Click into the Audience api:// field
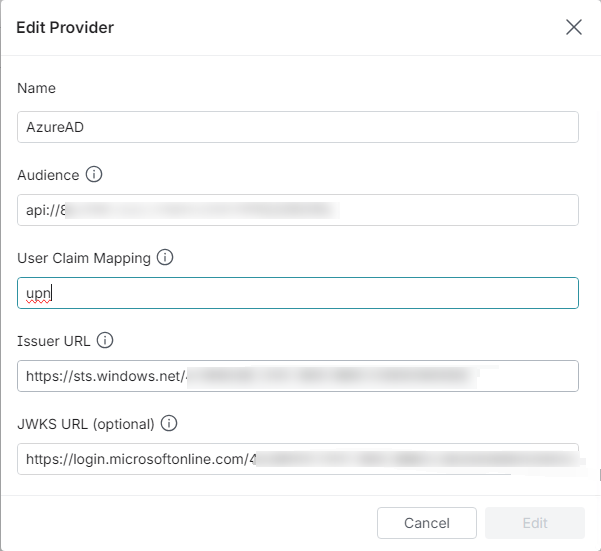Image resolution: width=601 pixels, height=551 pixels. pos(297,210)
